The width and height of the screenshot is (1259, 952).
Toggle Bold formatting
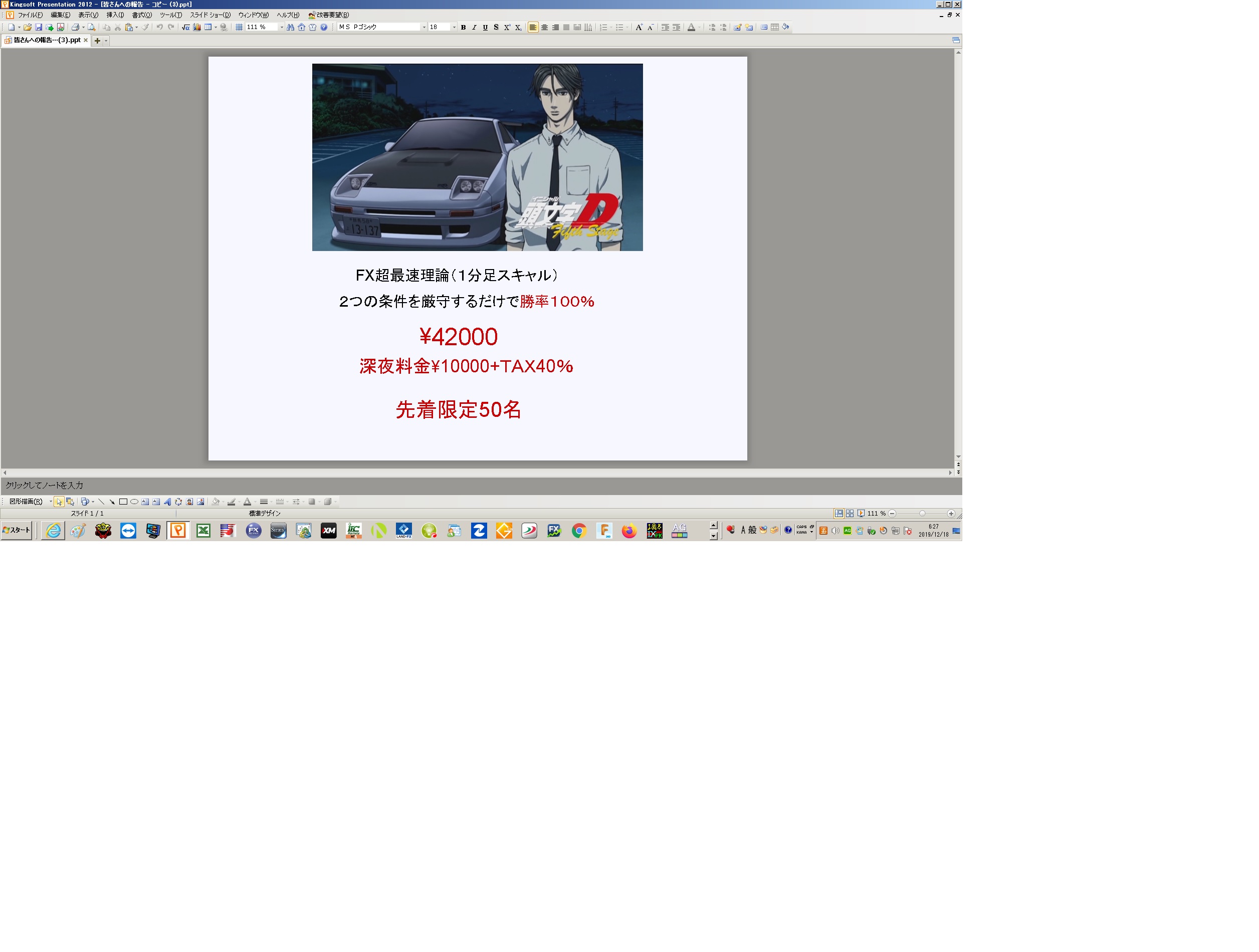(463, 28)
